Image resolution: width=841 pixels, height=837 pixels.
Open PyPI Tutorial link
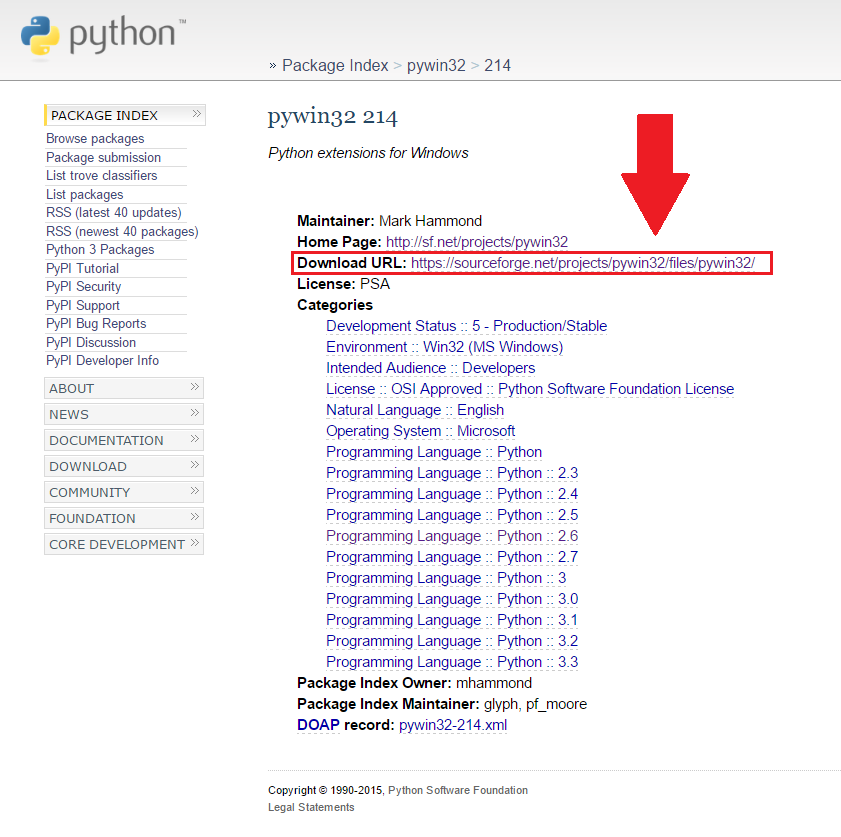point(83,269)
